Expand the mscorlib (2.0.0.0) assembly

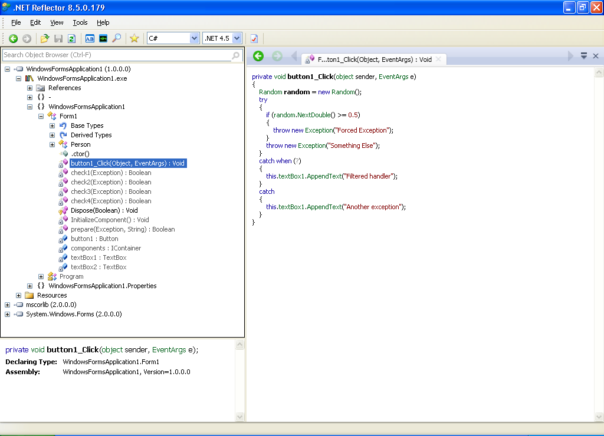coord(7,305)
